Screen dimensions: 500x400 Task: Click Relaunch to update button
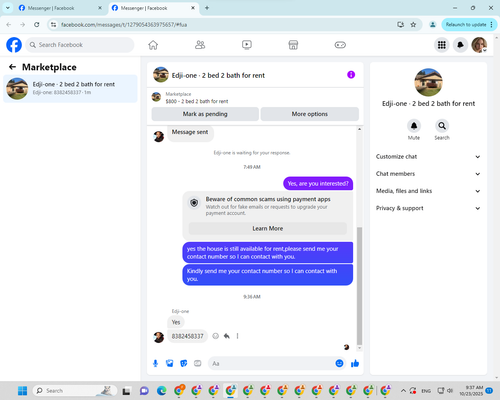point(466,24)
